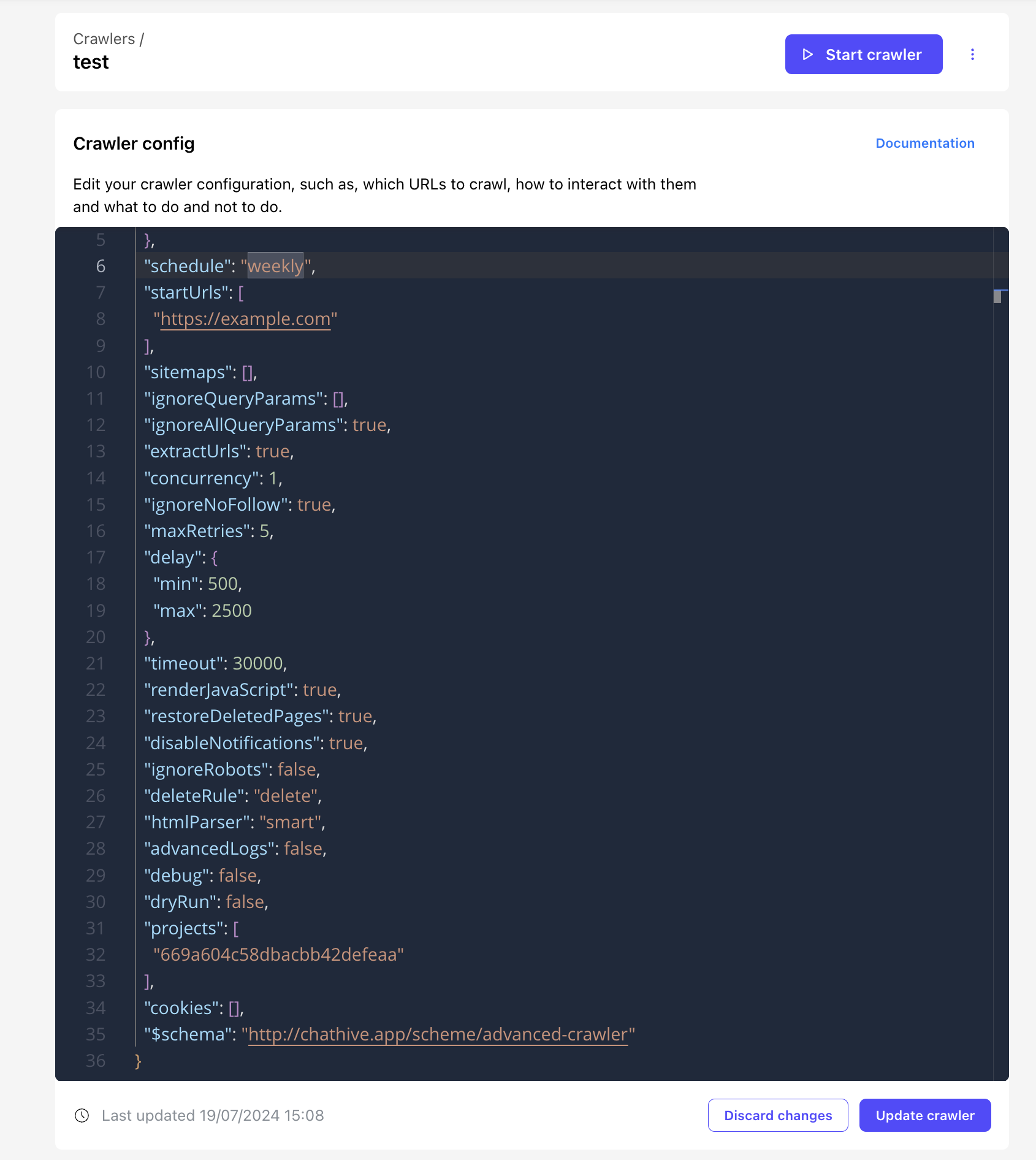Click the Discard changes button
Screen dimensions: 1036x1160
[x=778, y=1115]
